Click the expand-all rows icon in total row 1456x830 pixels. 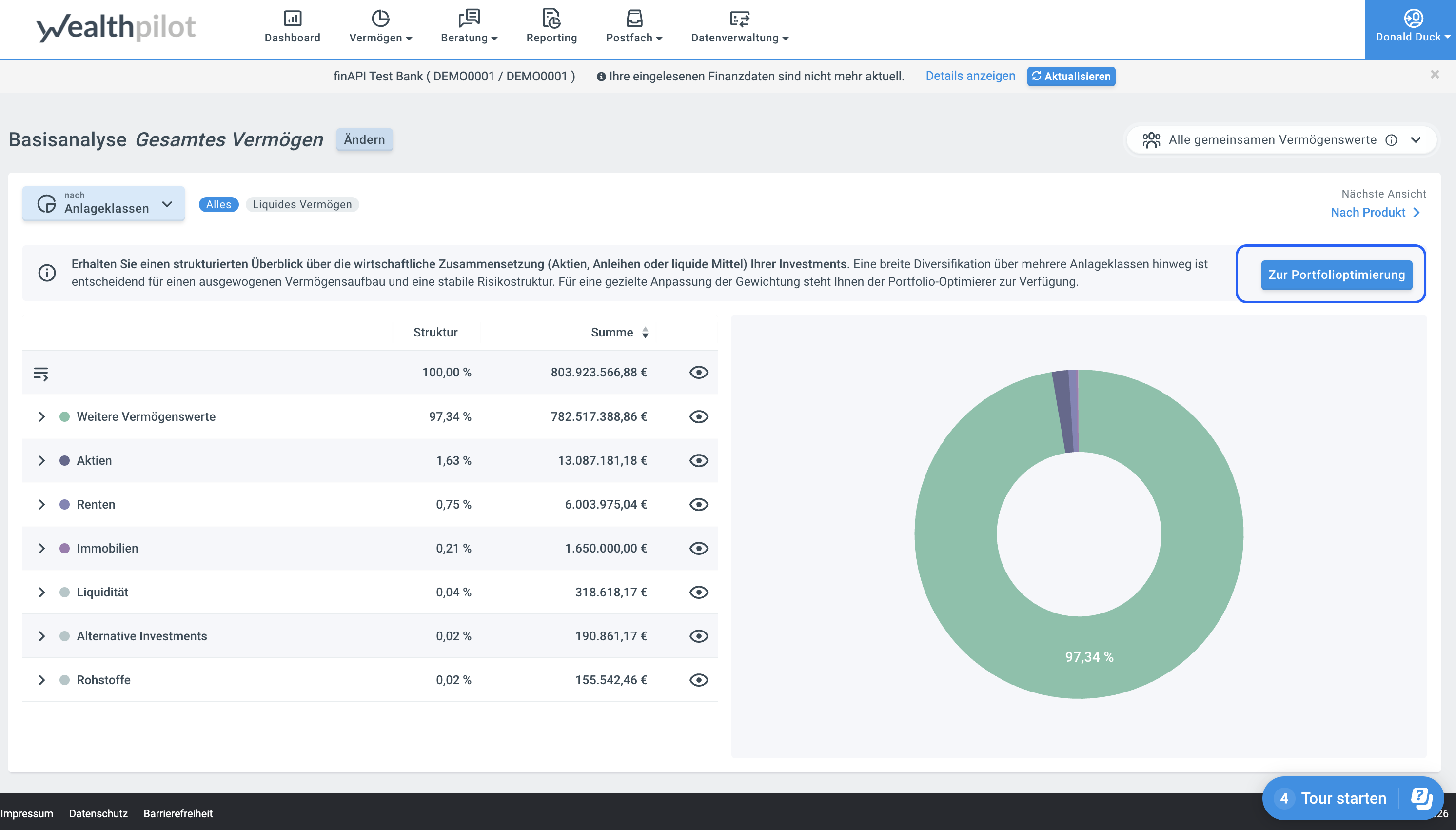(x=41, y=374)
